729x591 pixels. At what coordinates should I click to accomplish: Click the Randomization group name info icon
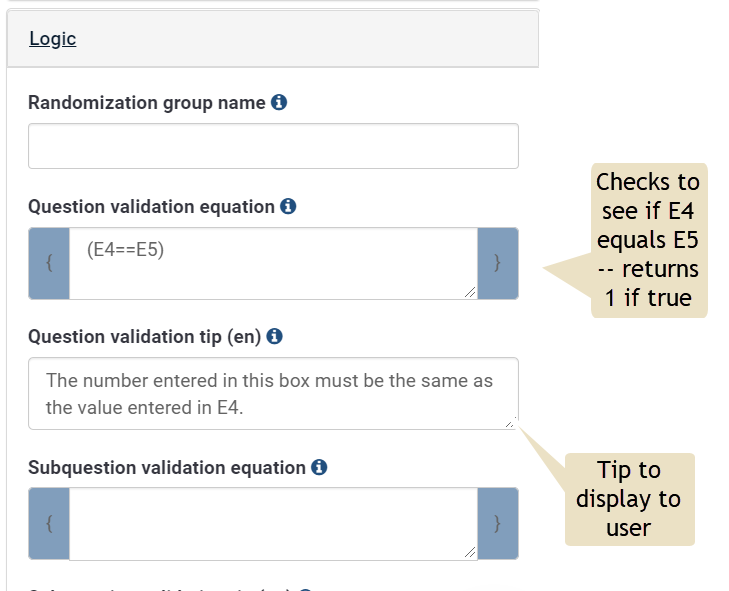pyautogui.click(x=280, y=102)
